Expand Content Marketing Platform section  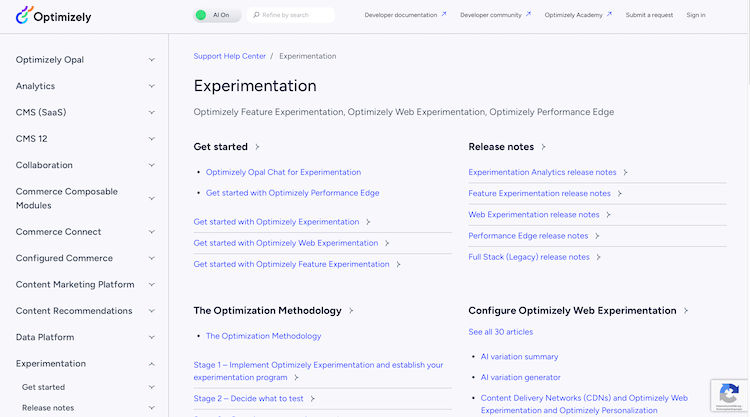(x=152, y=285)
